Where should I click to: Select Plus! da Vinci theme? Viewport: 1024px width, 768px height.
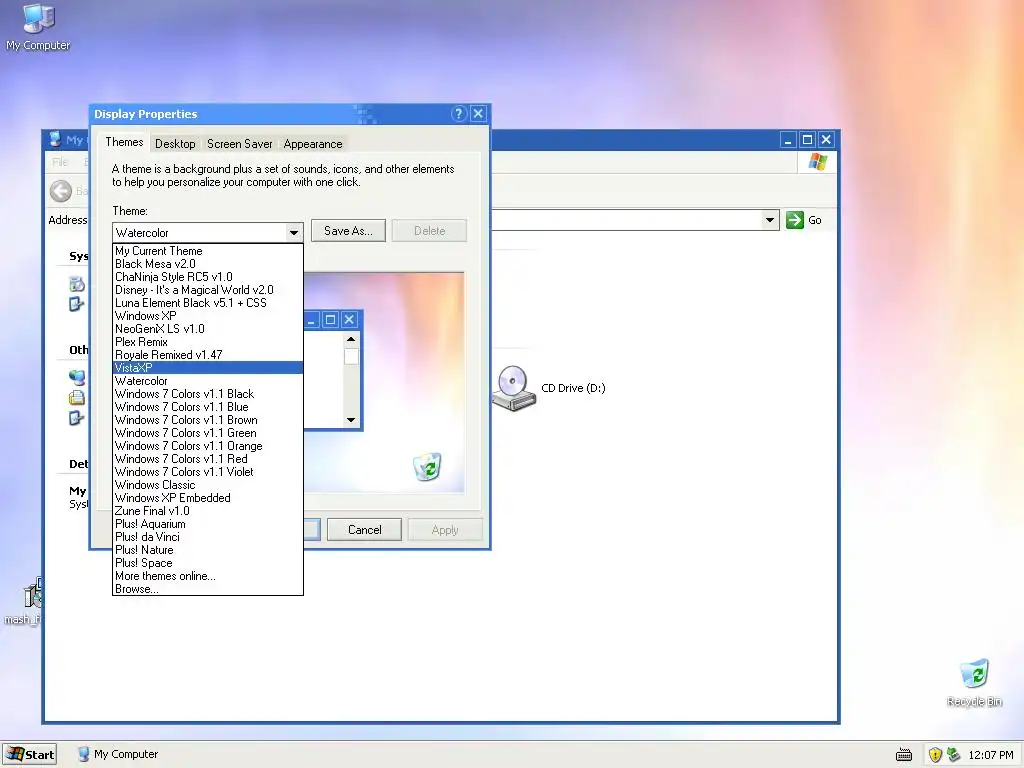click(208, 537)
